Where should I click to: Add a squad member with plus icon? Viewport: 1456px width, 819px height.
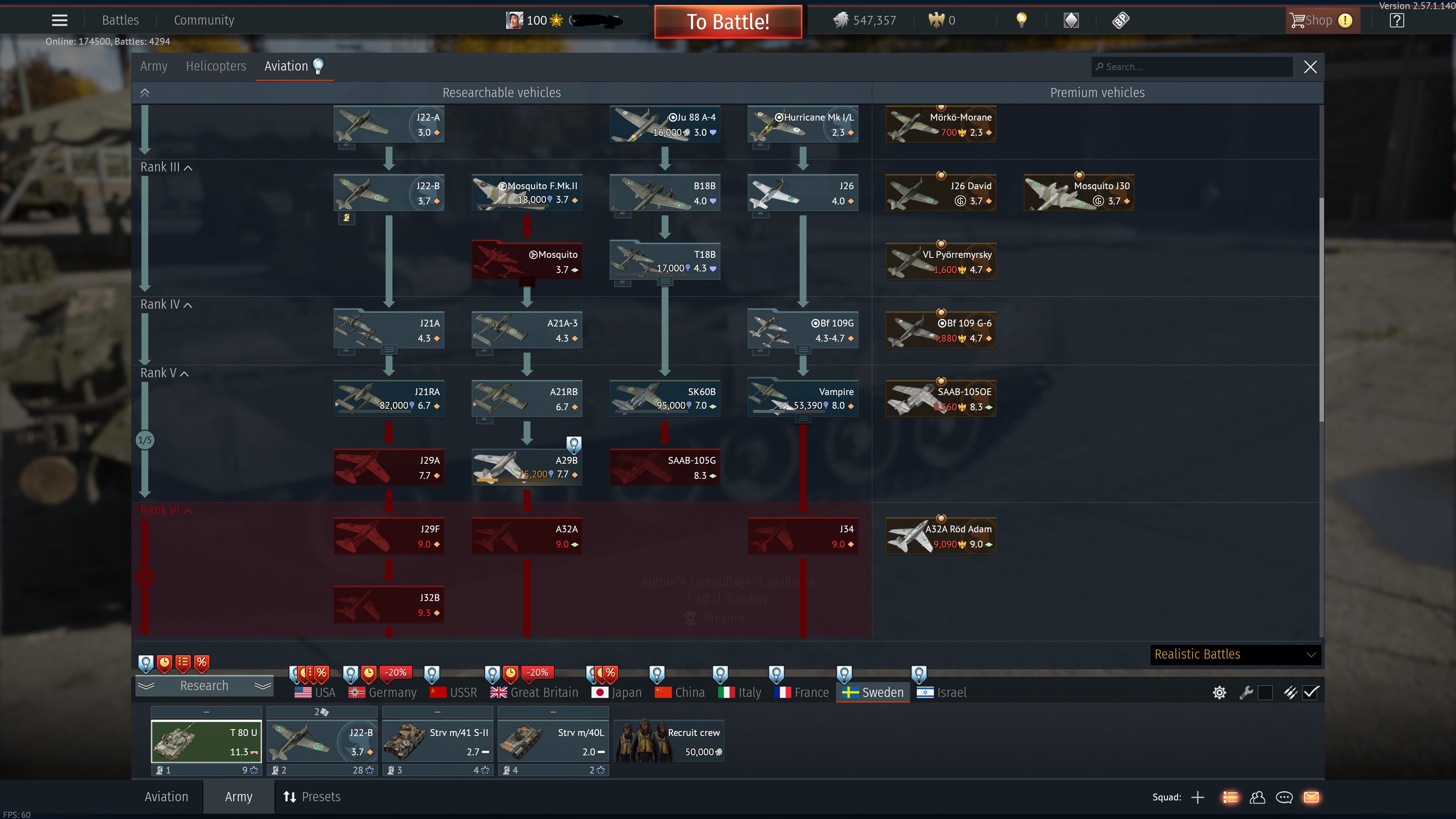tap(1197, 797)
